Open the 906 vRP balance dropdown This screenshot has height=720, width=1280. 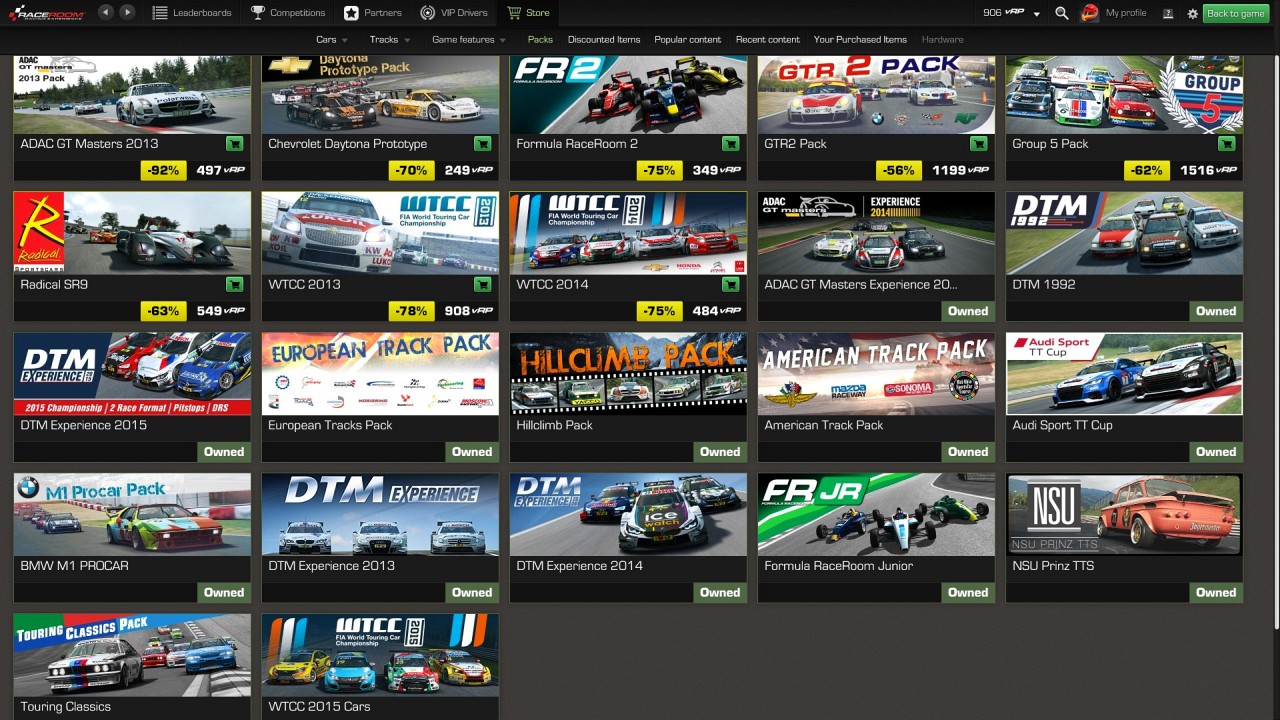click(1012, 13)
